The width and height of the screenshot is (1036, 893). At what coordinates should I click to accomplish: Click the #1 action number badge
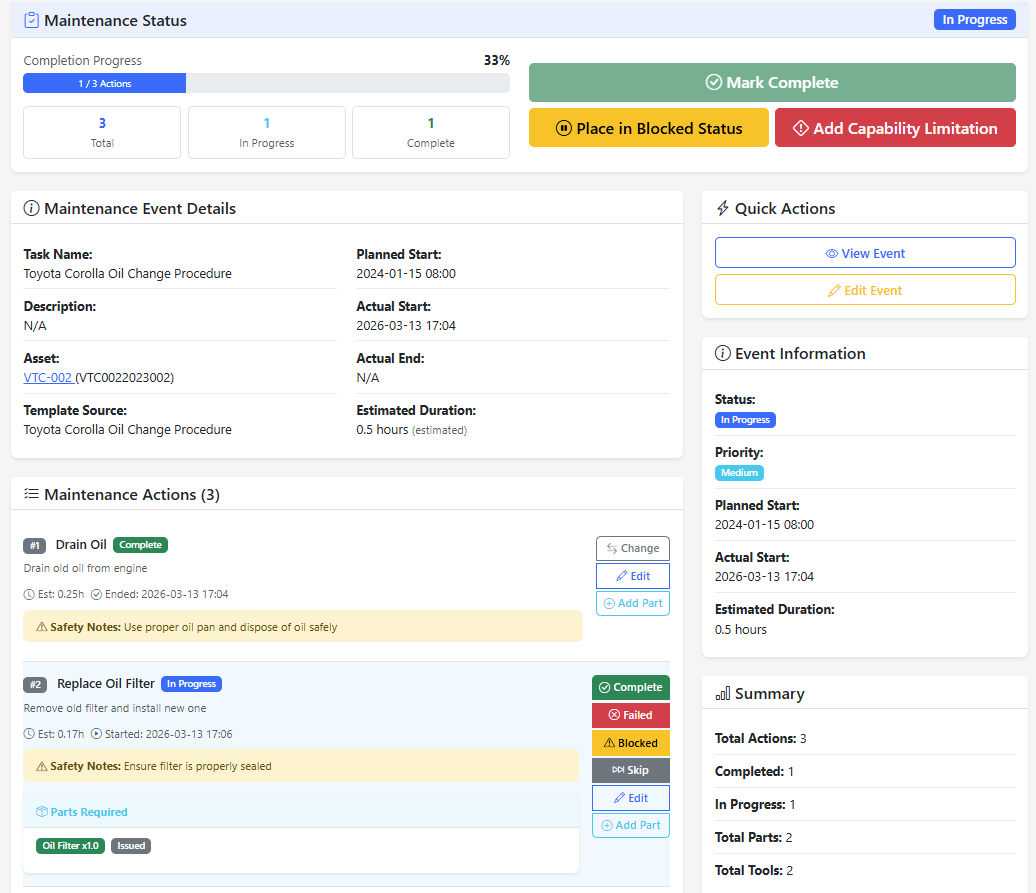35,546
